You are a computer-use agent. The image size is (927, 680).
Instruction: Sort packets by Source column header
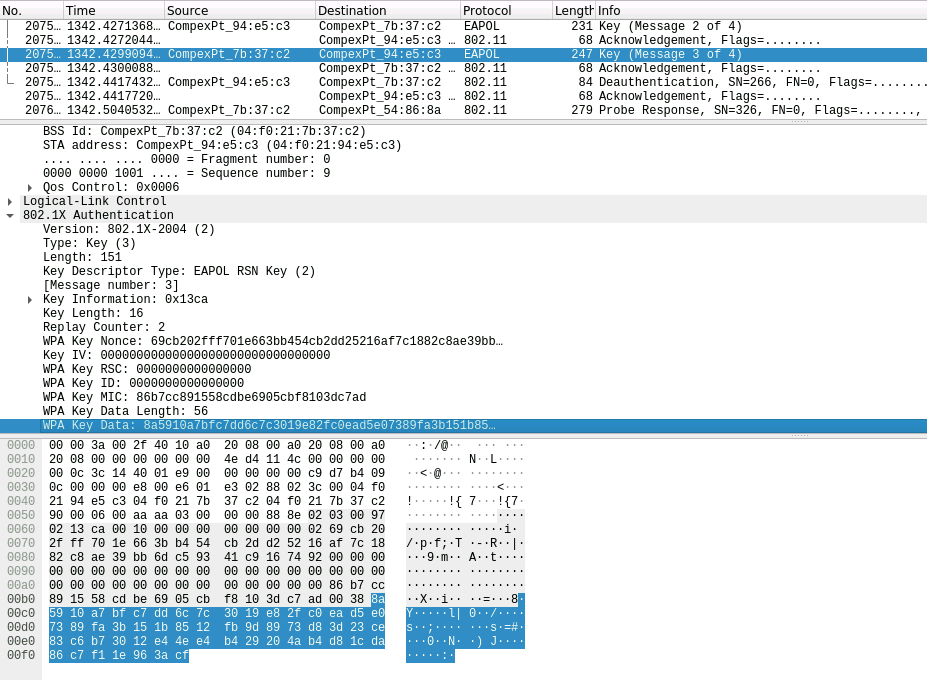pos(239,10)
